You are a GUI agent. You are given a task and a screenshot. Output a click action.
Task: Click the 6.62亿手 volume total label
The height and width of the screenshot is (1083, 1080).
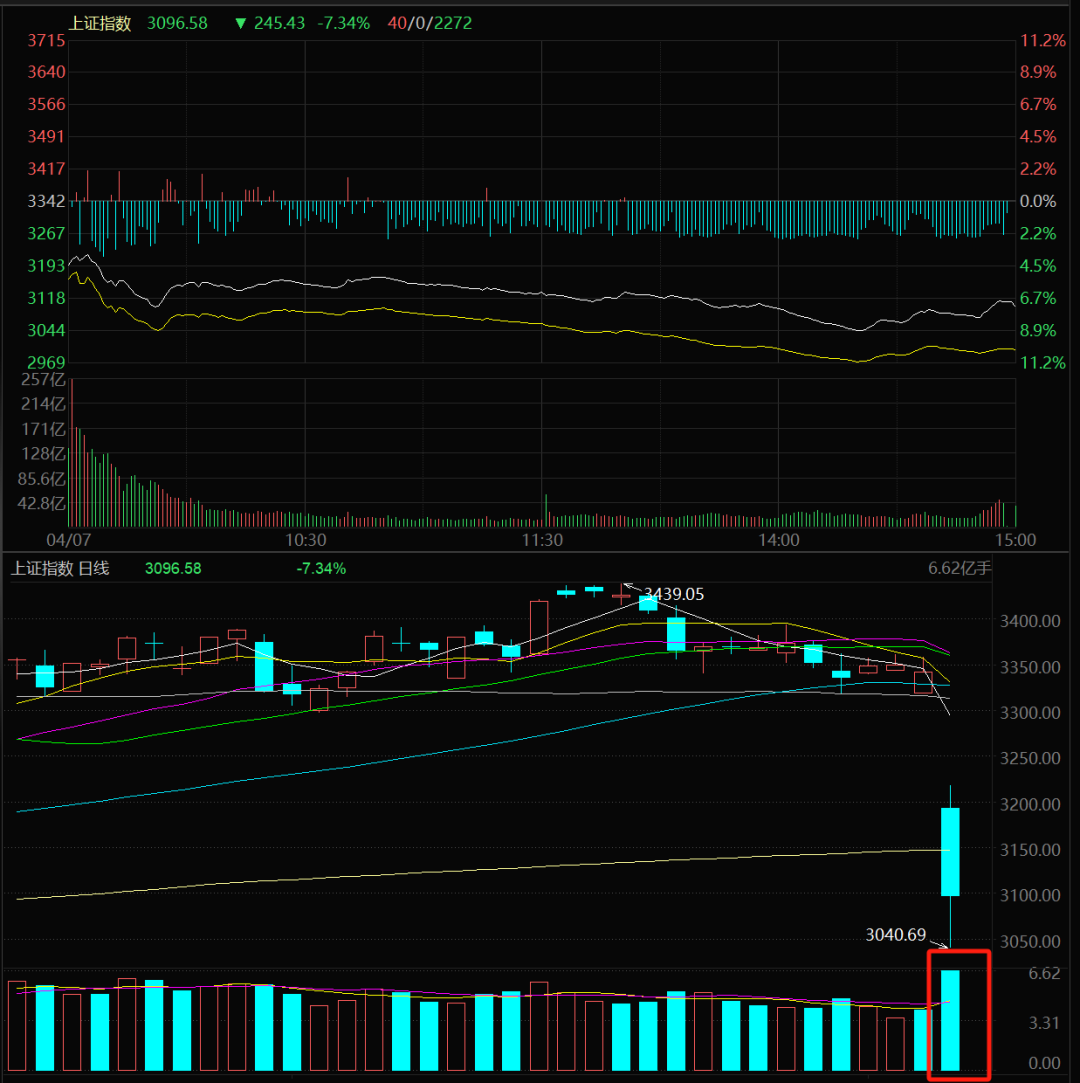tap(960, 568)
